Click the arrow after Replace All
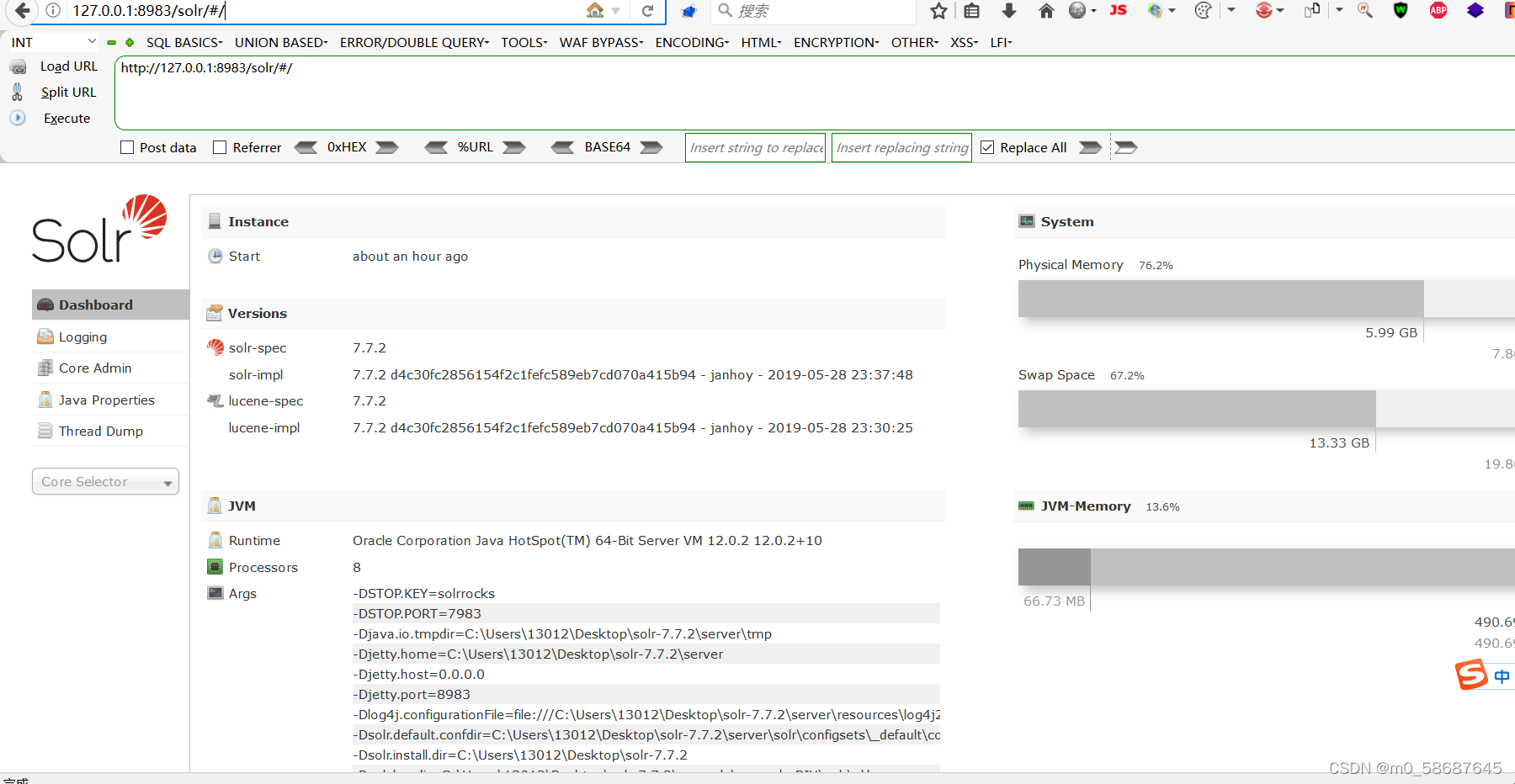This screenshot has width=1515, height=784. click(x=1091, y=147)
